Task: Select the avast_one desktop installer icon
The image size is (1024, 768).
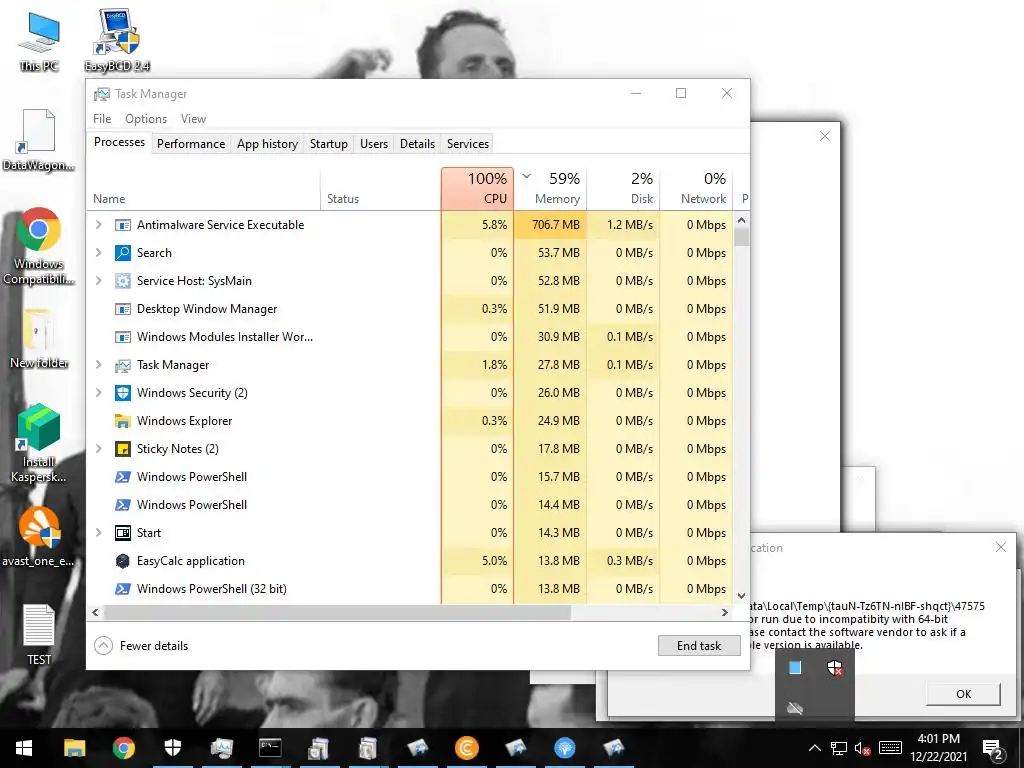Action: 39,536
